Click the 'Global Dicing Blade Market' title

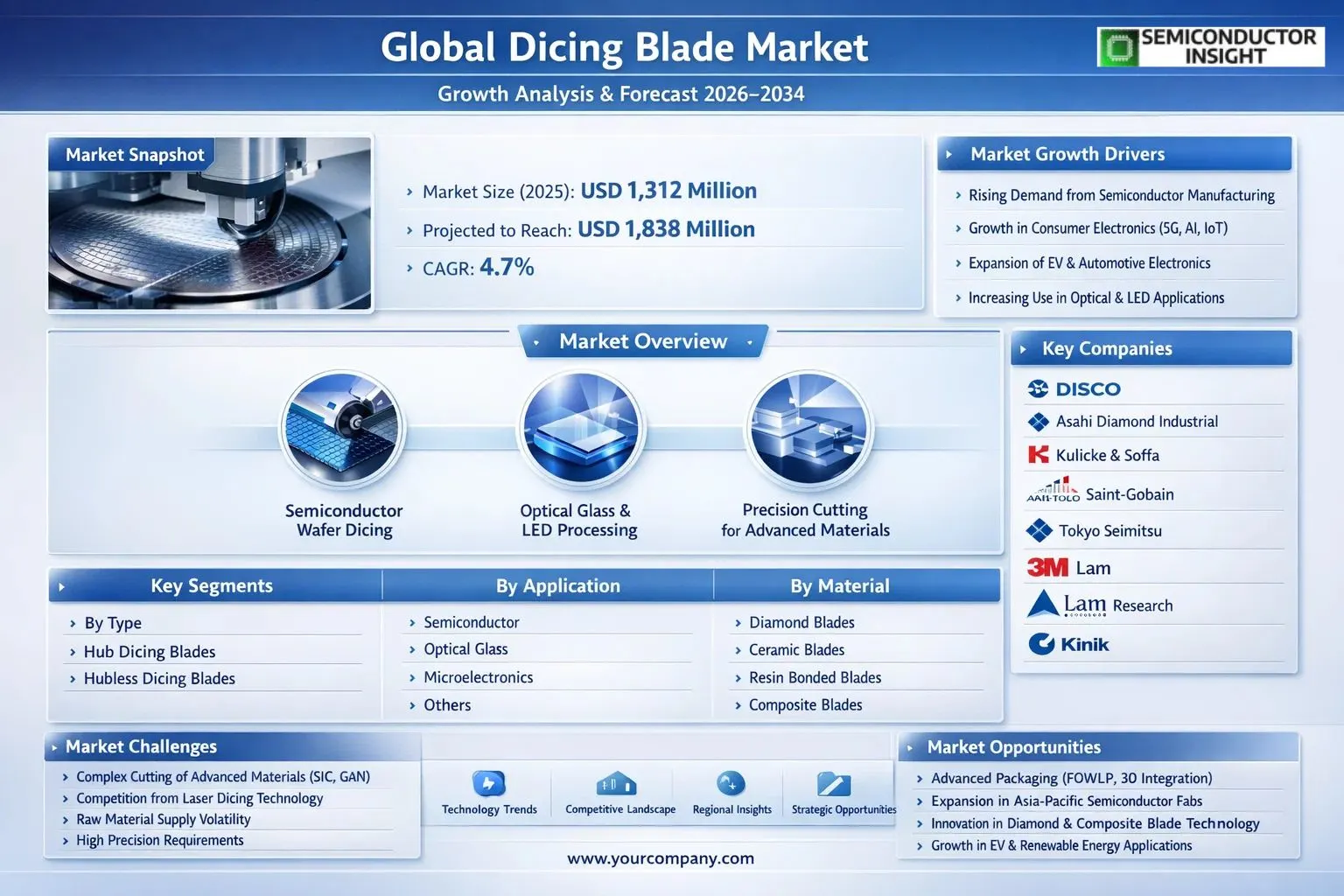point(625,47)
